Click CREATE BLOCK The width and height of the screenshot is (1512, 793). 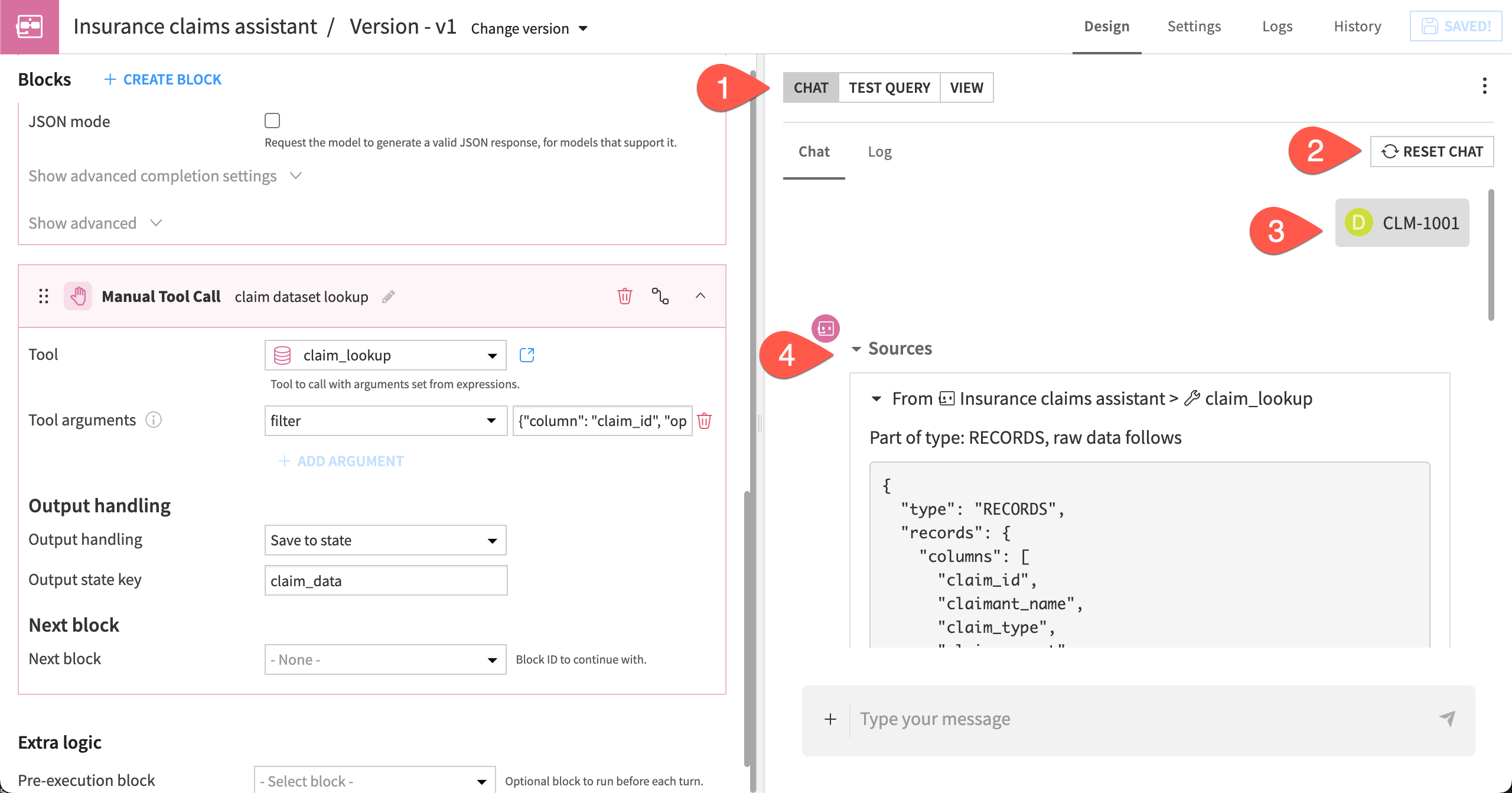click(x=163, y=79)
